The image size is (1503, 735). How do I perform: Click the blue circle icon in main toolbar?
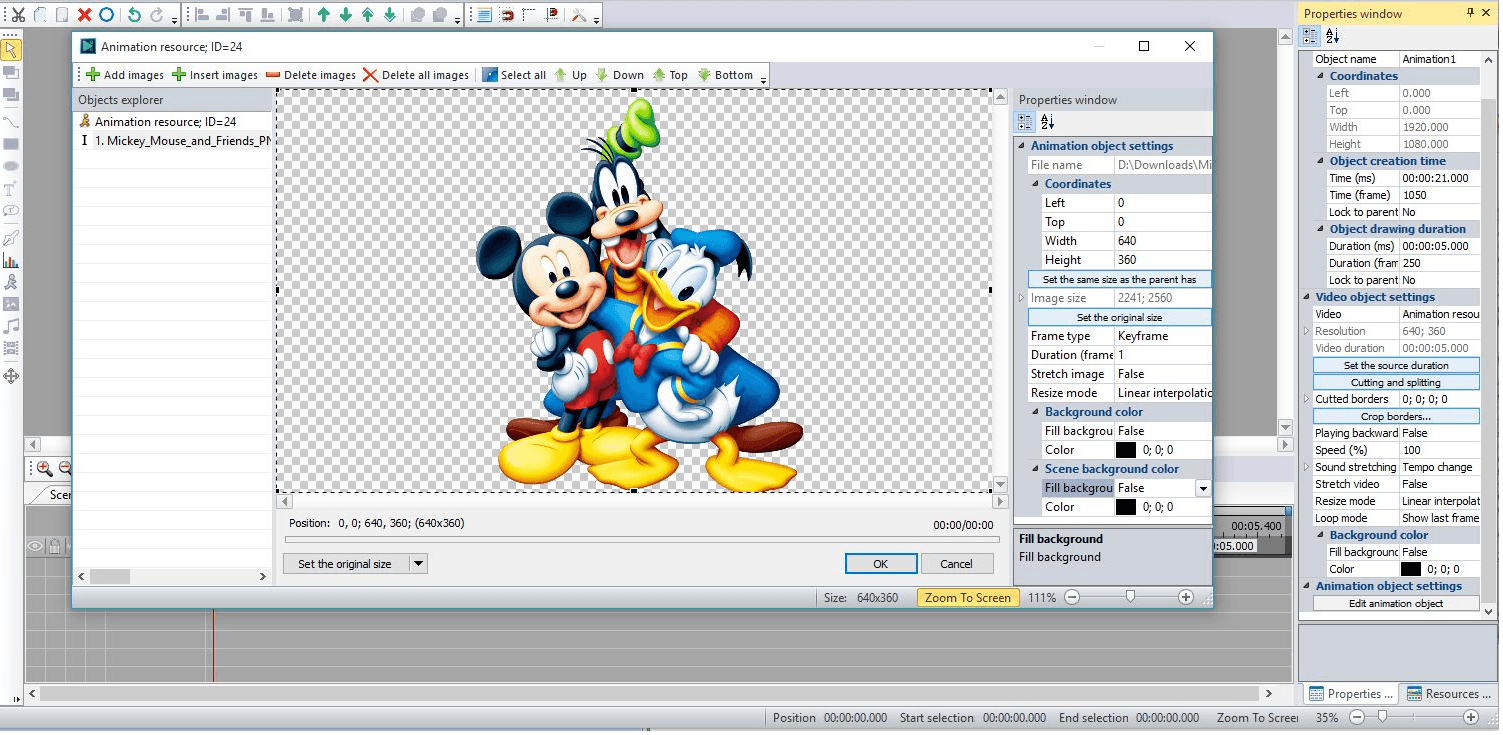106,15
